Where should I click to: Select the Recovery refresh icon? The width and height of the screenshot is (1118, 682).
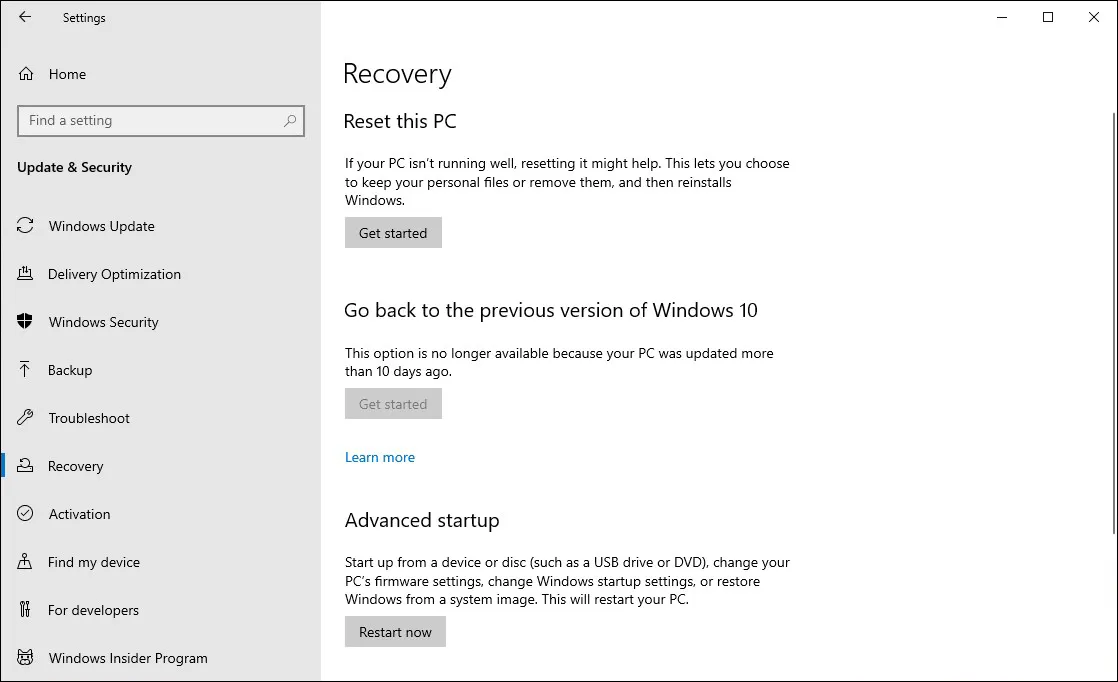(x=25, y=466)
